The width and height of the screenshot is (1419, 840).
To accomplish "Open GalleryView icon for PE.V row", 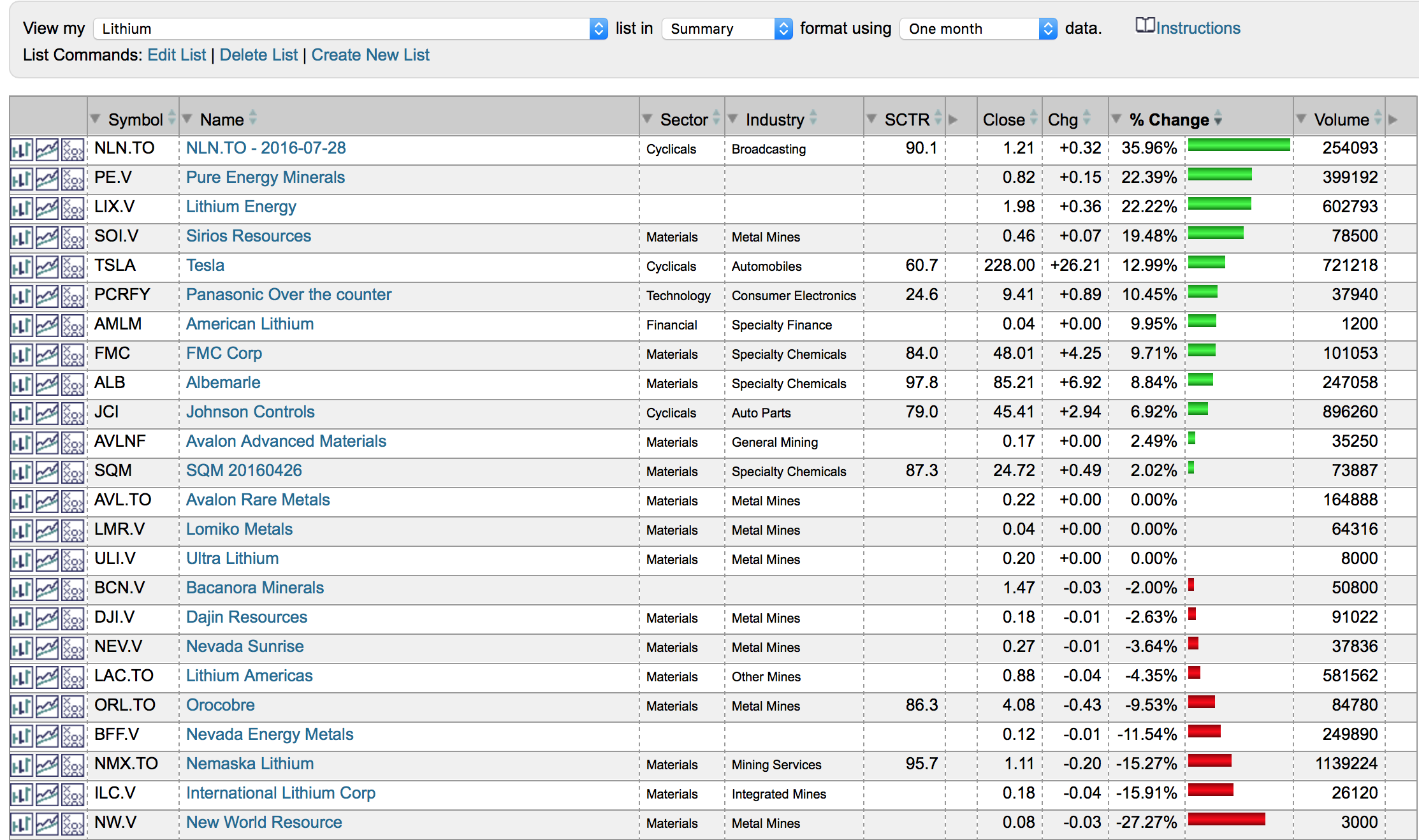I will click(x=47, y=179).
